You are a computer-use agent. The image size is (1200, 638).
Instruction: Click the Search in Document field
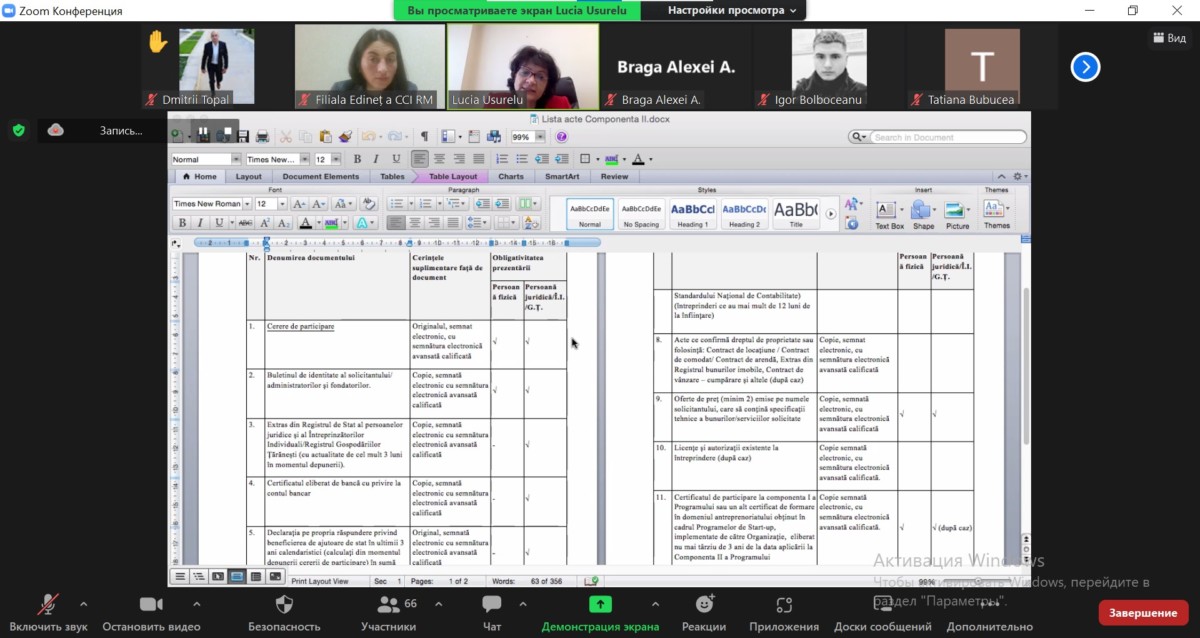pos(948,137)
